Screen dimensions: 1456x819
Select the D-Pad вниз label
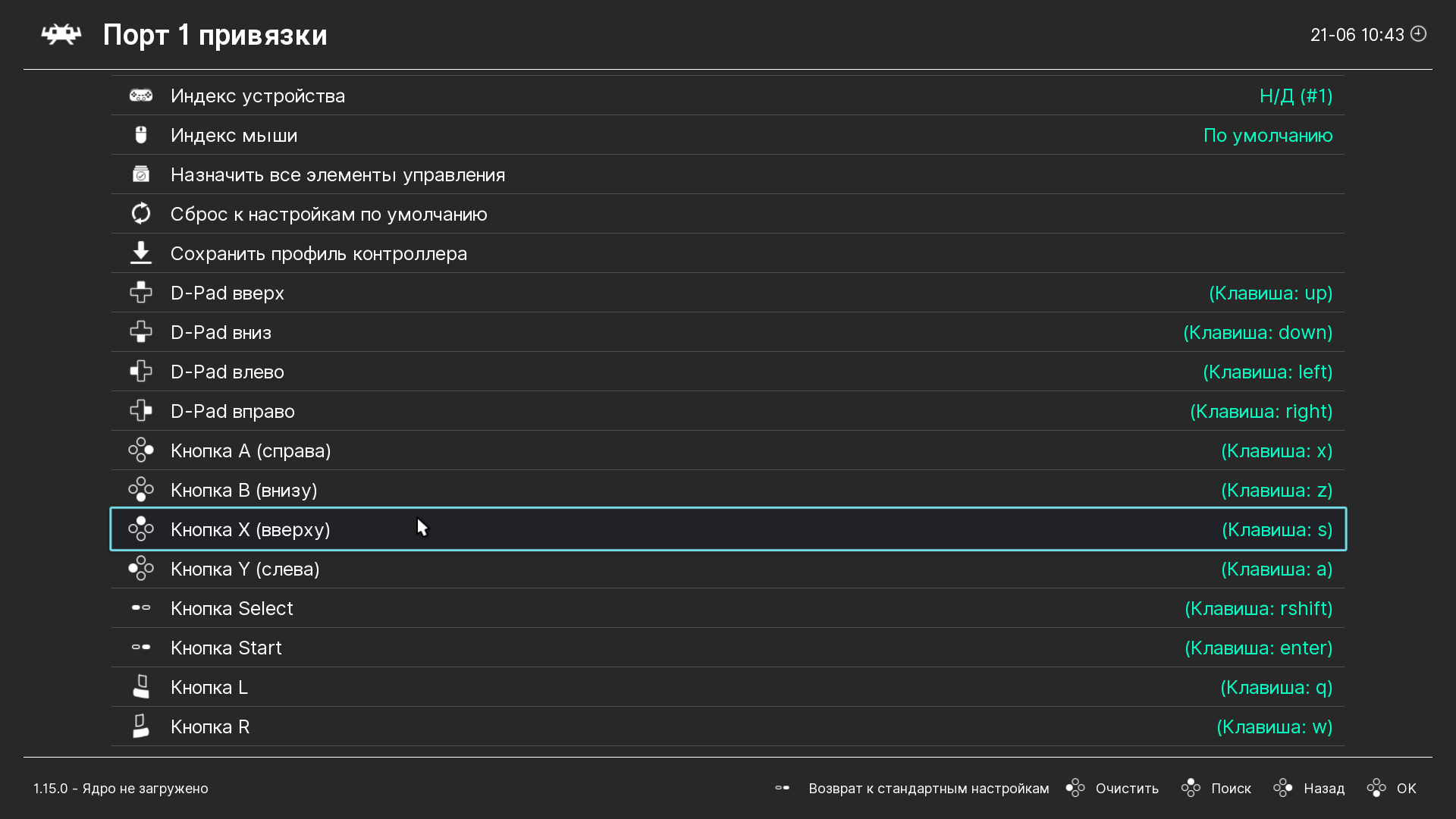221,332
